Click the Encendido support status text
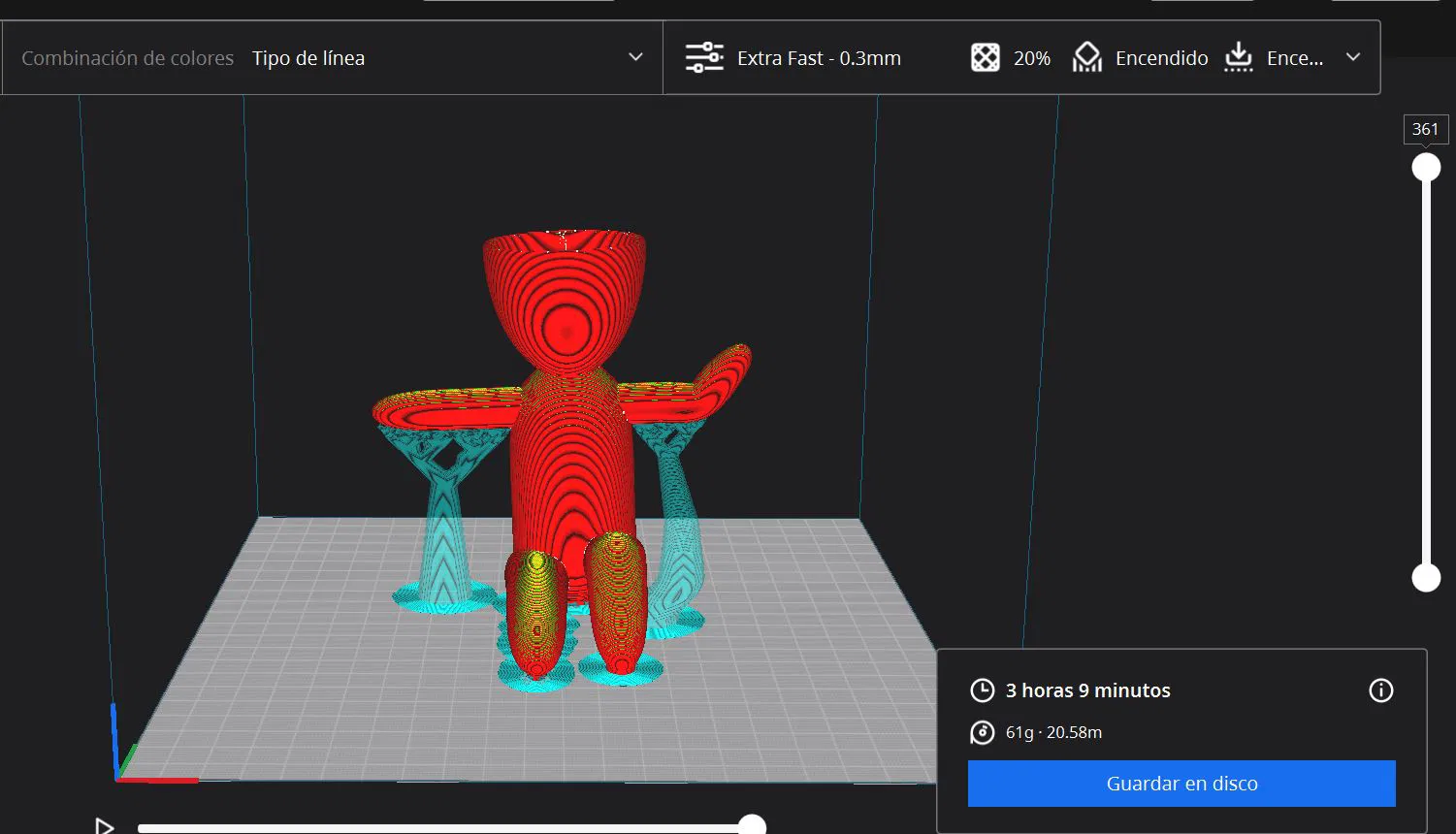1456x834 pixels. (x=1162, y=58)
